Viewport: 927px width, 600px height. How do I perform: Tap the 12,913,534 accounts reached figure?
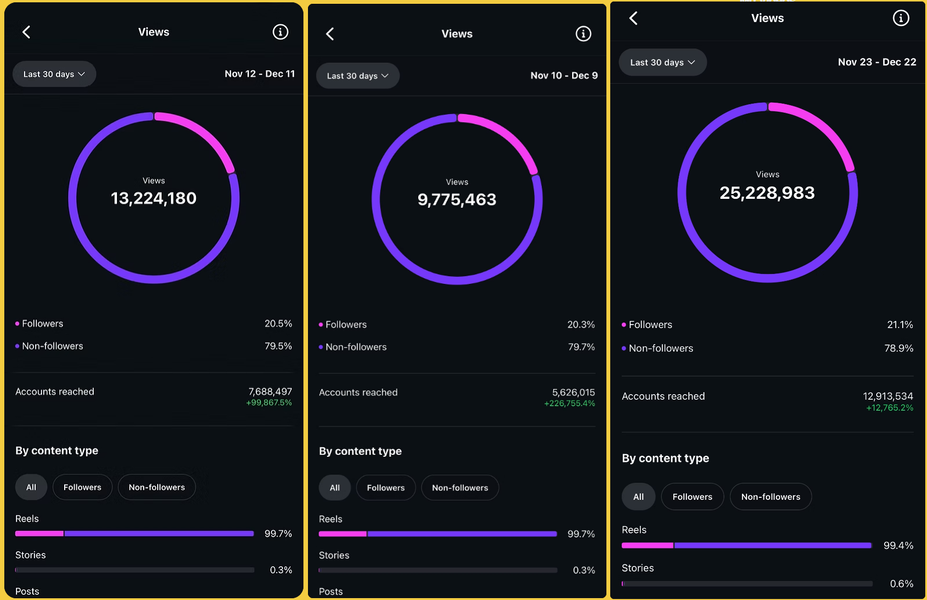click(x=885, y=397)
